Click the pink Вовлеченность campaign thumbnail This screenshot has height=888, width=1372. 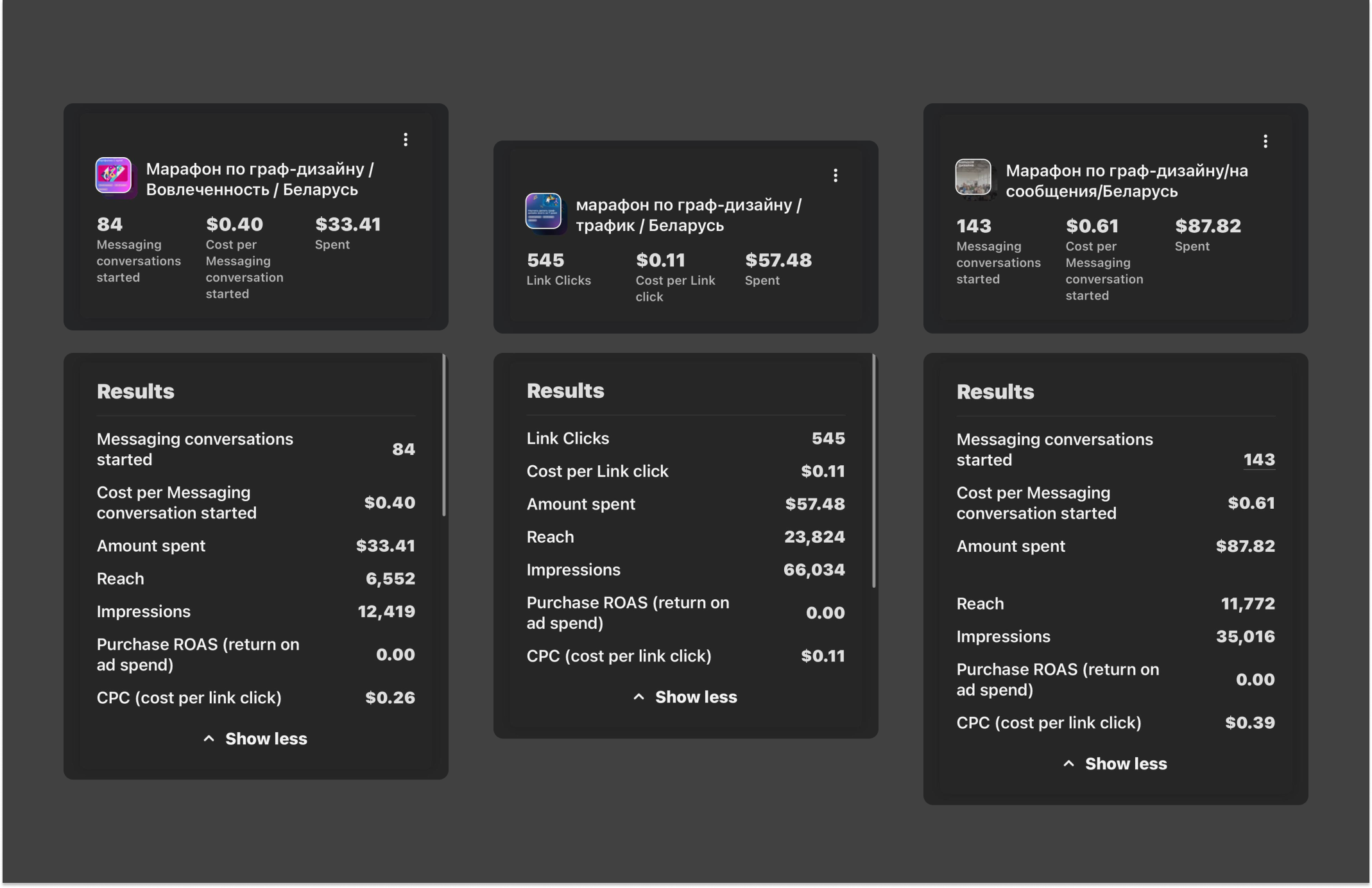pyautogui.click(x=114, y=175)
